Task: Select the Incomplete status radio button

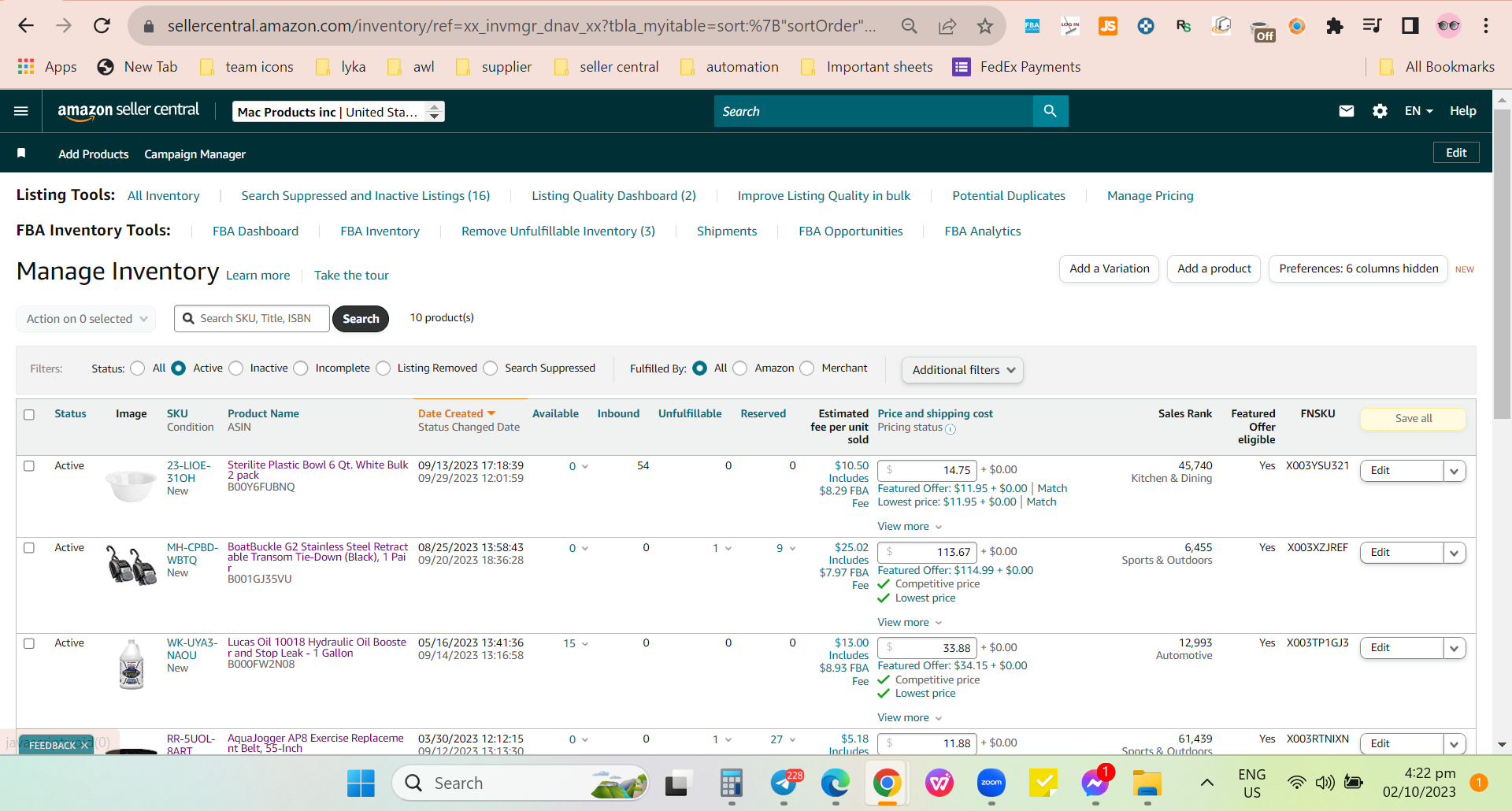Action: [x=301, y=368]
